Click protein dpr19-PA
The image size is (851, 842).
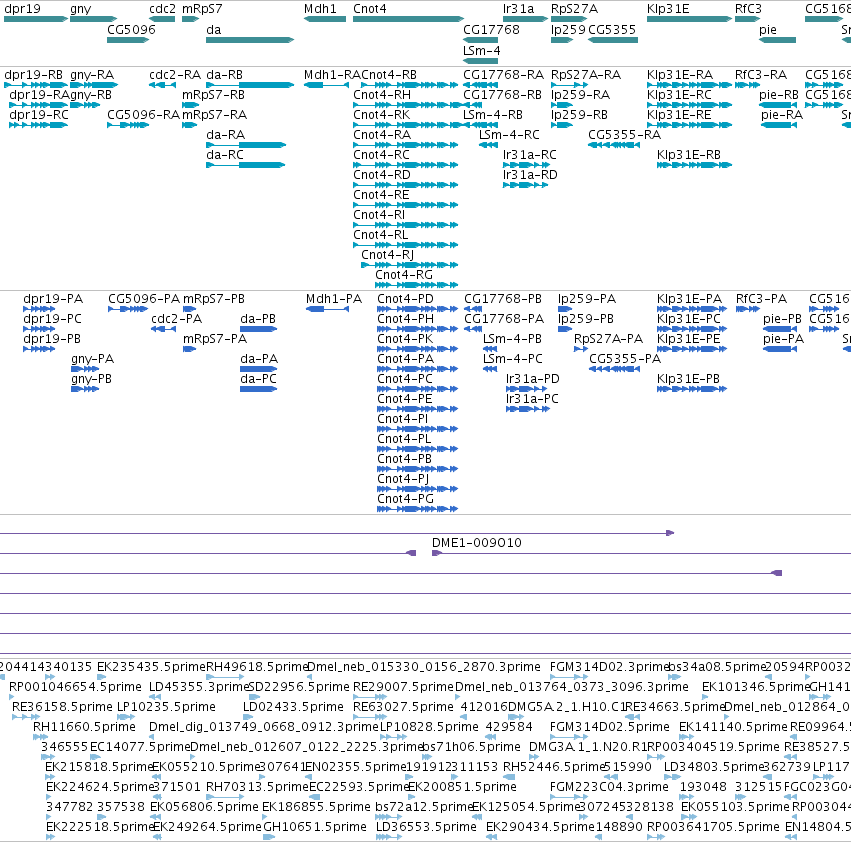[x=39, y=309]
